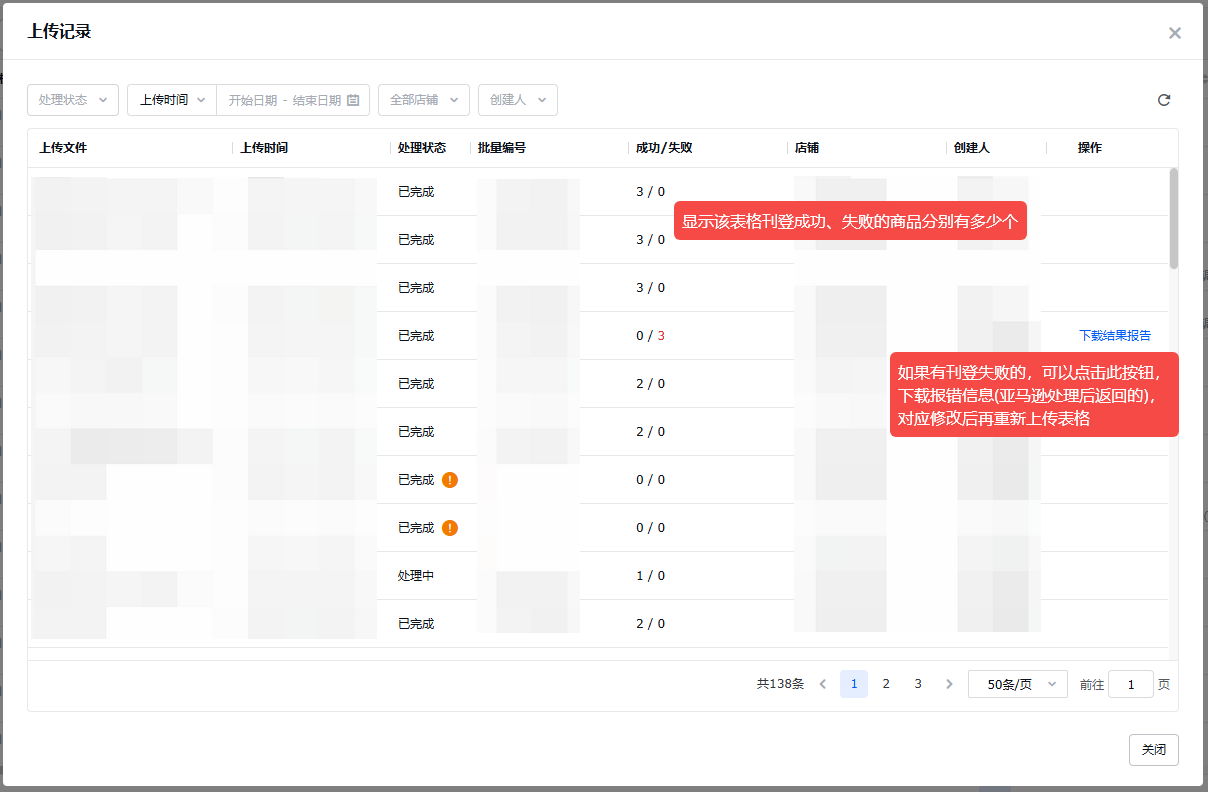This screenshot has height=792, width=1208.
Task: Open the 处理状态 filter dropdown
Action: point(72,99)
